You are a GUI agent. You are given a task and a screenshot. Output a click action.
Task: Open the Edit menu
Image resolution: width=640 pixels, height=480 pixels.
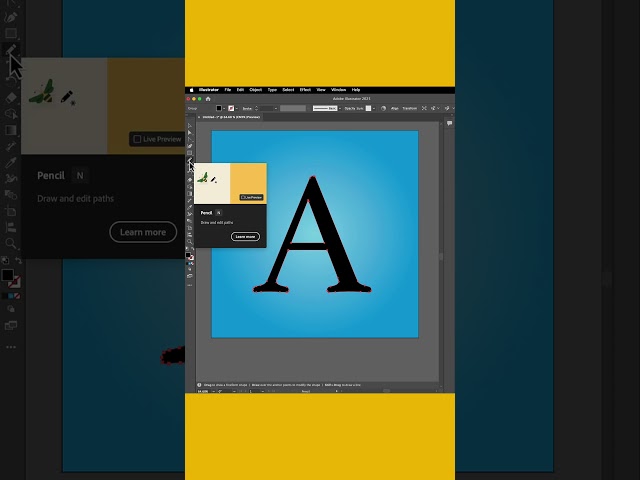click(240, 90)
